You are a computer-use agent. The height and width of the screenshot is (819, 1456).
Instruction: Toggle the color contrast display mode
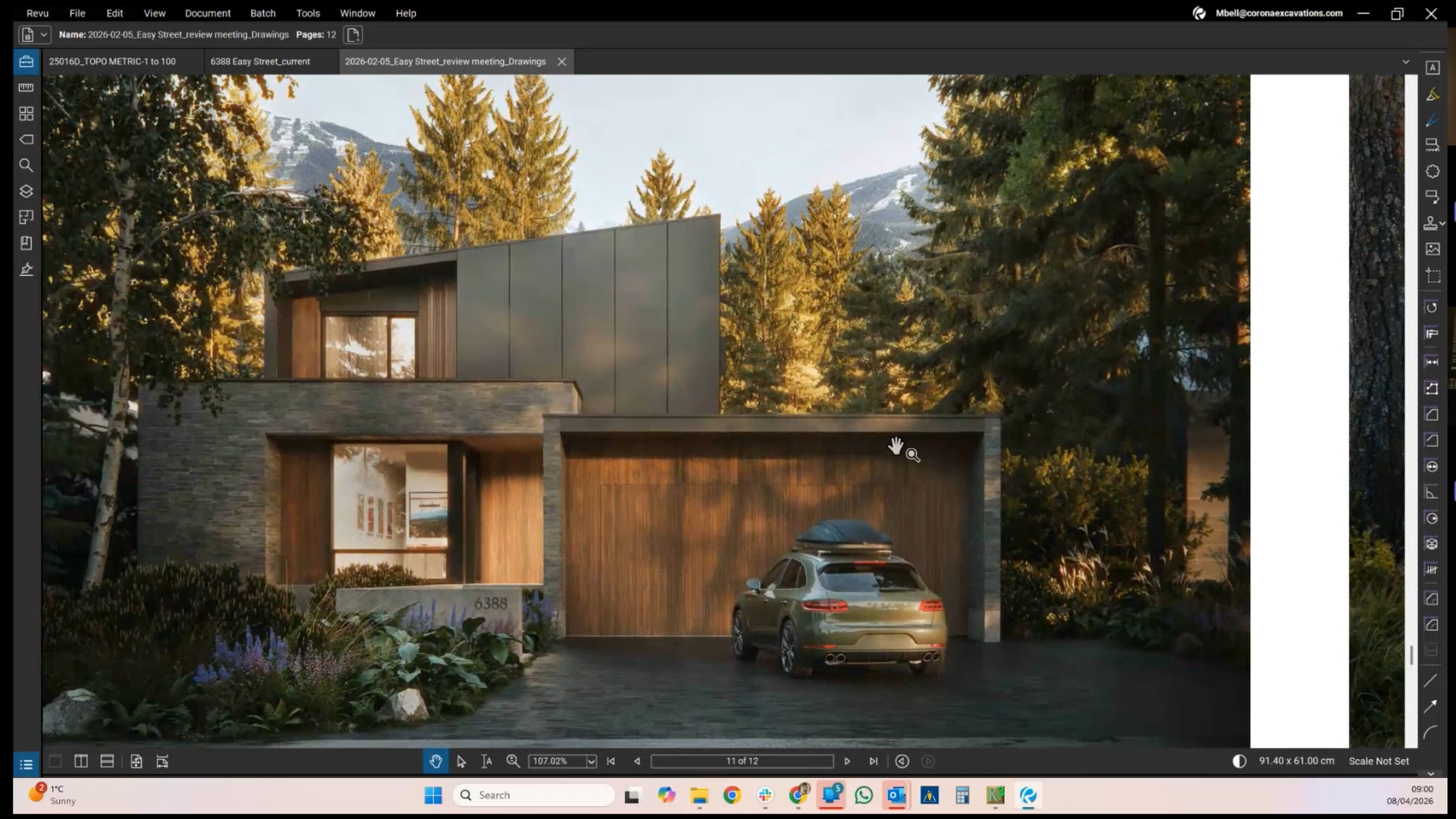pyautogui.click(x=1238, y=761)
